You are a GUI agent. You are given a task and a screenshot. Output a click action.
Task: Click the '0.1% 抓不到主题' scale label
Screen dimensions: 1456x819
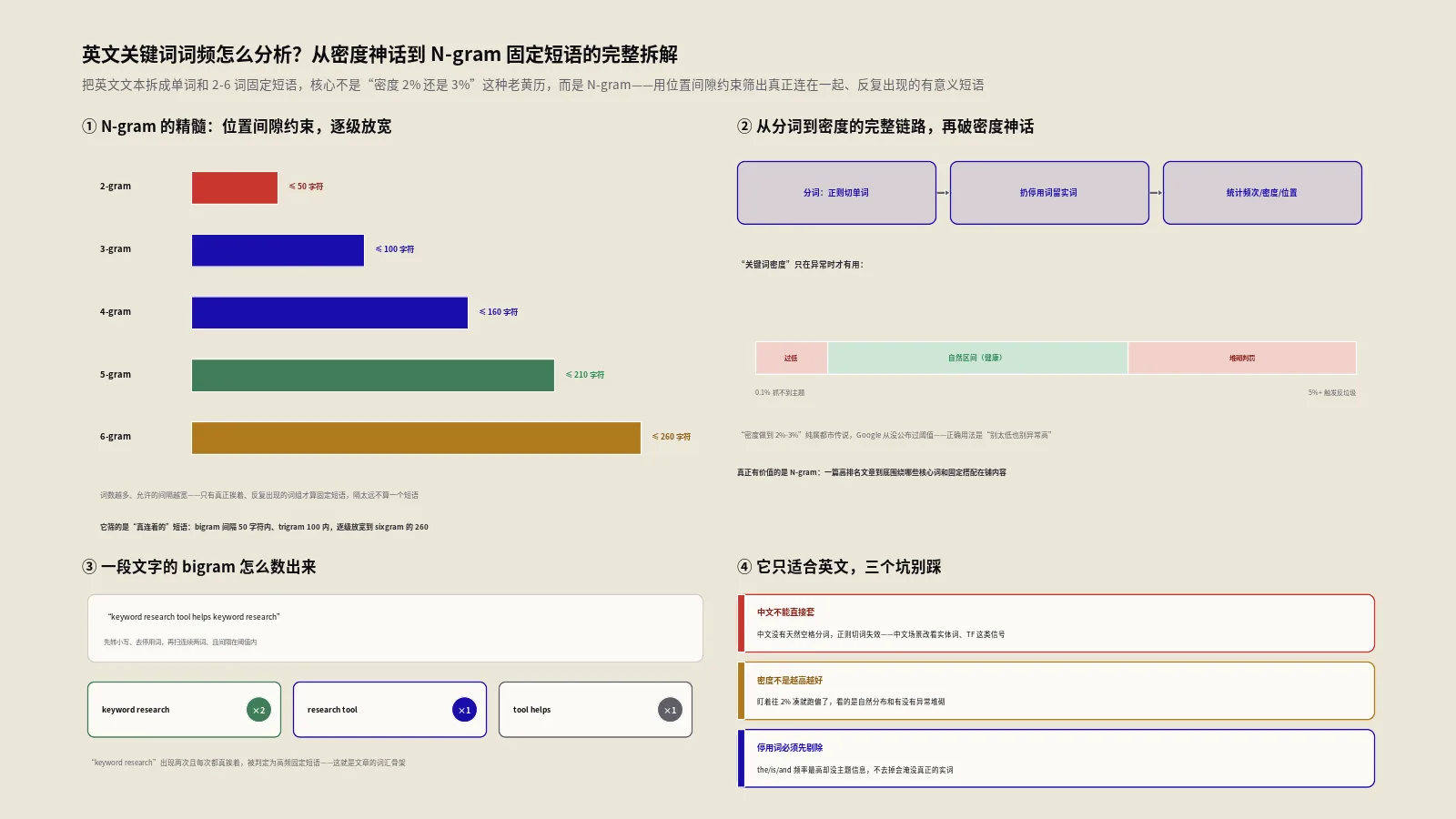pos(780,393)
